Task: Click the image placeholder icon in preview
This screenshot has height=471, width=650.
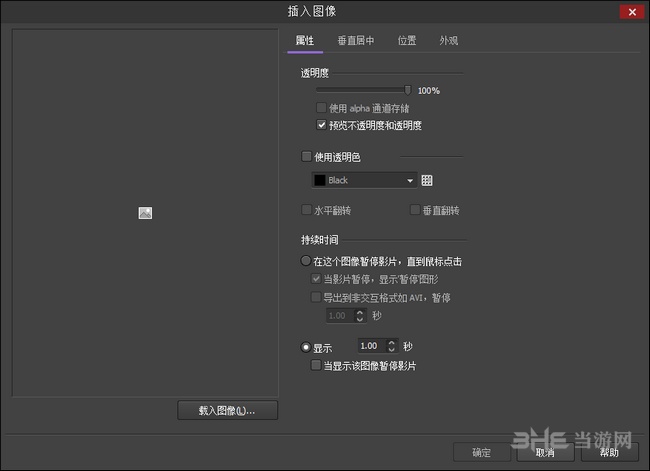Action: tap(145, 213)
